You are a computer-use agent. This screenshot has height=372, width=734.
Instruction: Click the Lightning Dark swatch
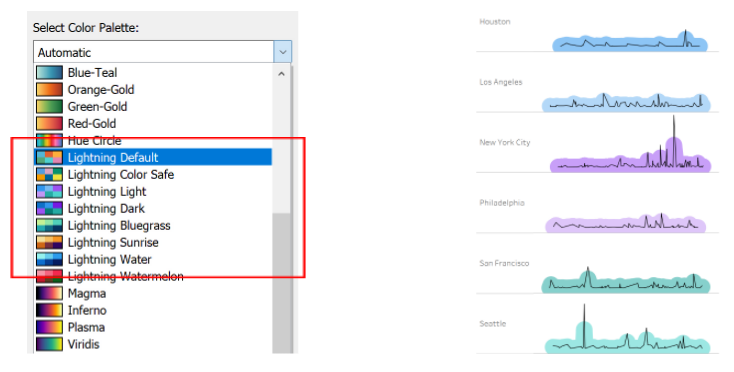pyautogui.click(x=49, y=208)
